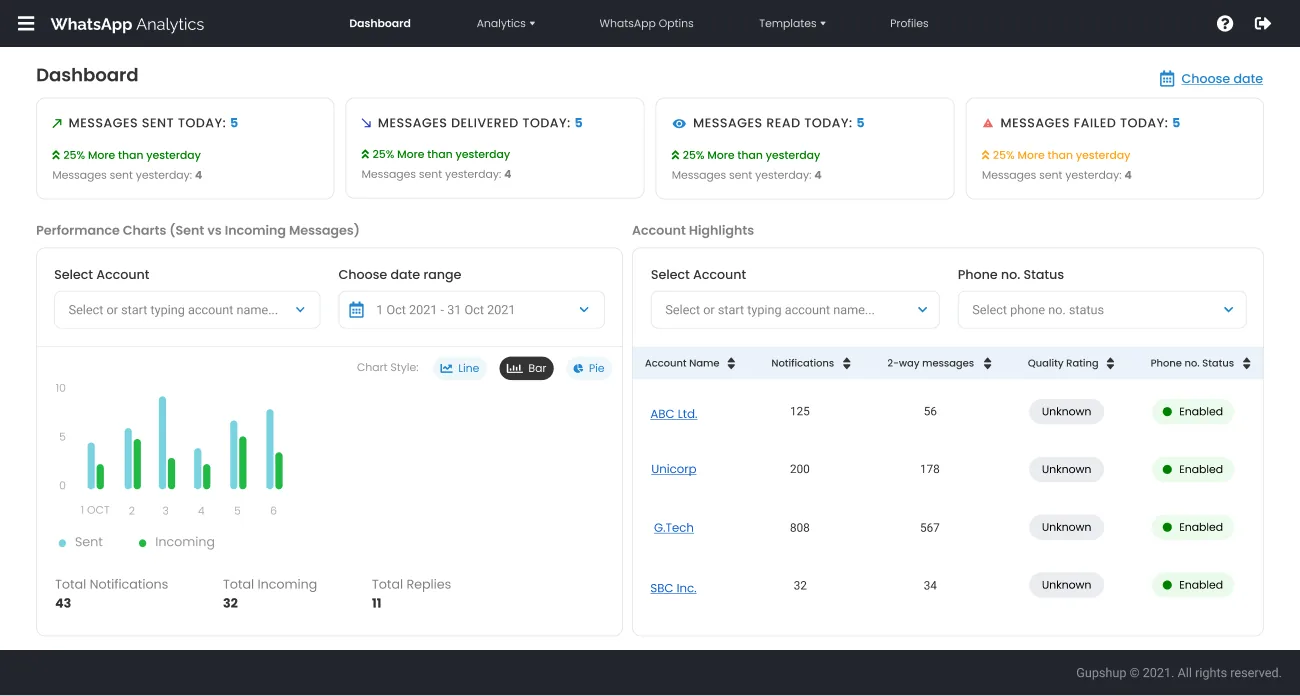
Task: Open the hamburger navigation menu
Action: [x=26, y=23]
